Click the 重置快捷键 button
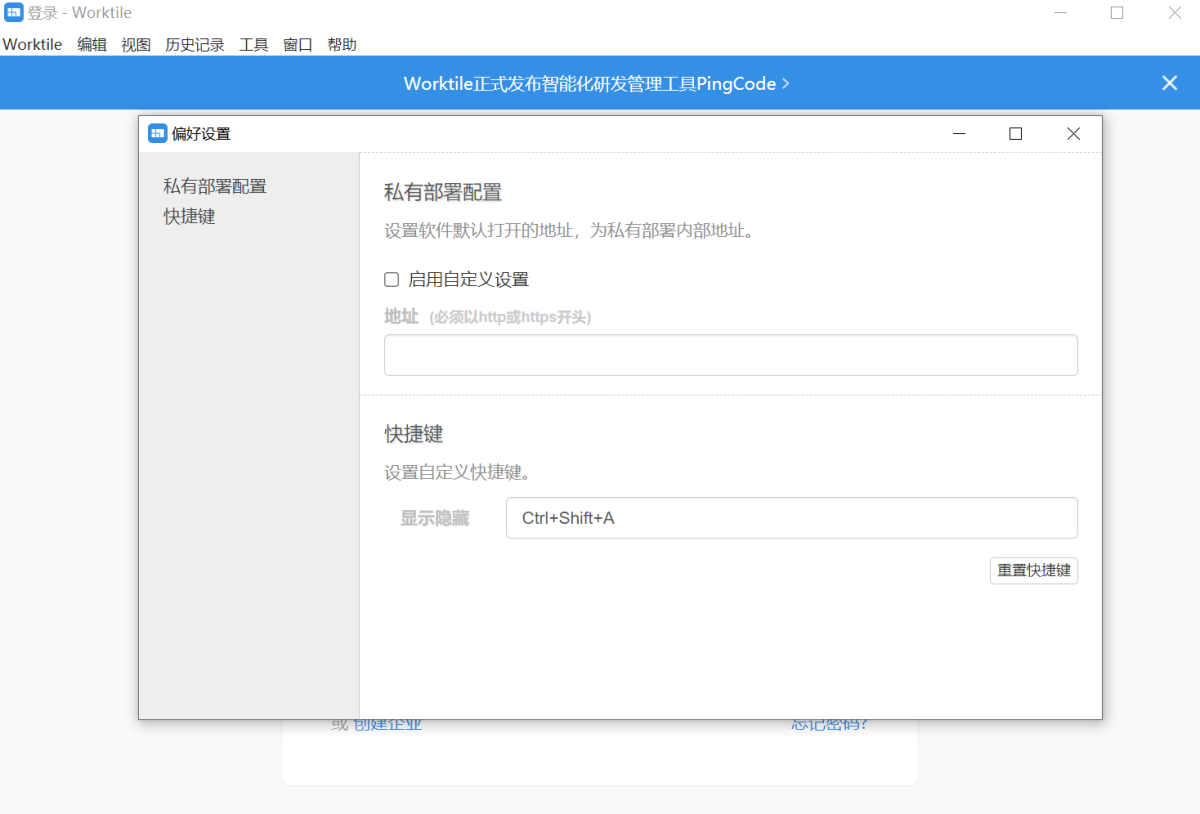The width and height of the screenshot is (1200, 814). click(x=1034, y=570)
